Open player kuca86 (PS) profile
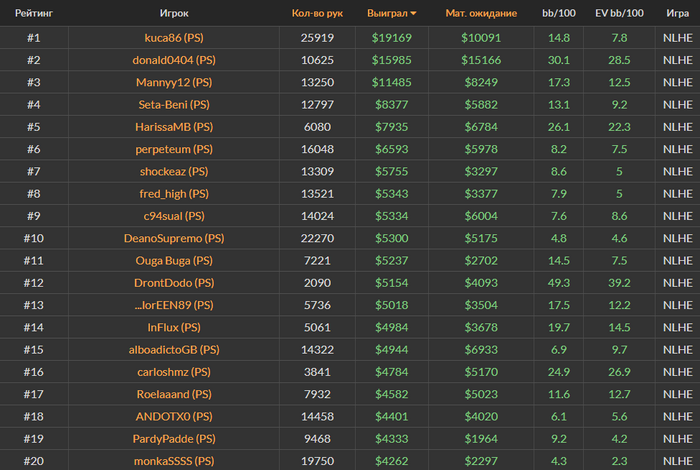 (x=174, y=37)
